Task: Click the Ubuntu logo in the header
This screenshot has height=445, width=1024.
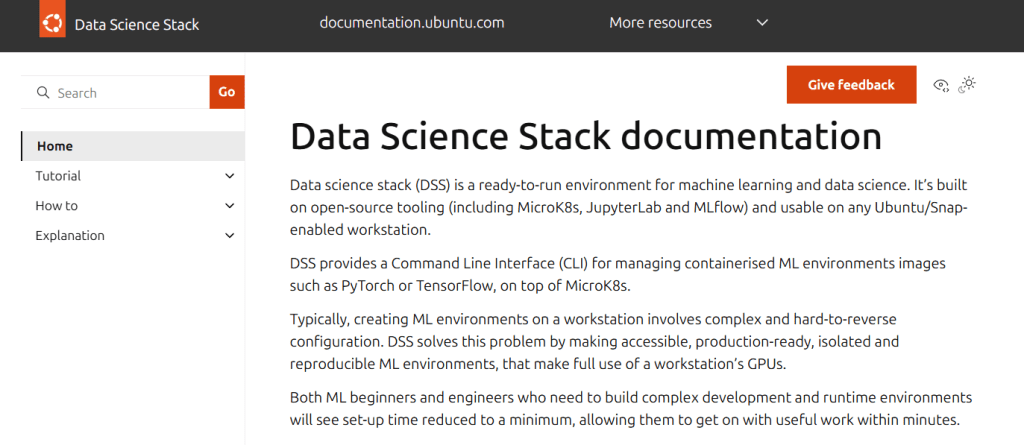Action: click(x=52, y=24)
